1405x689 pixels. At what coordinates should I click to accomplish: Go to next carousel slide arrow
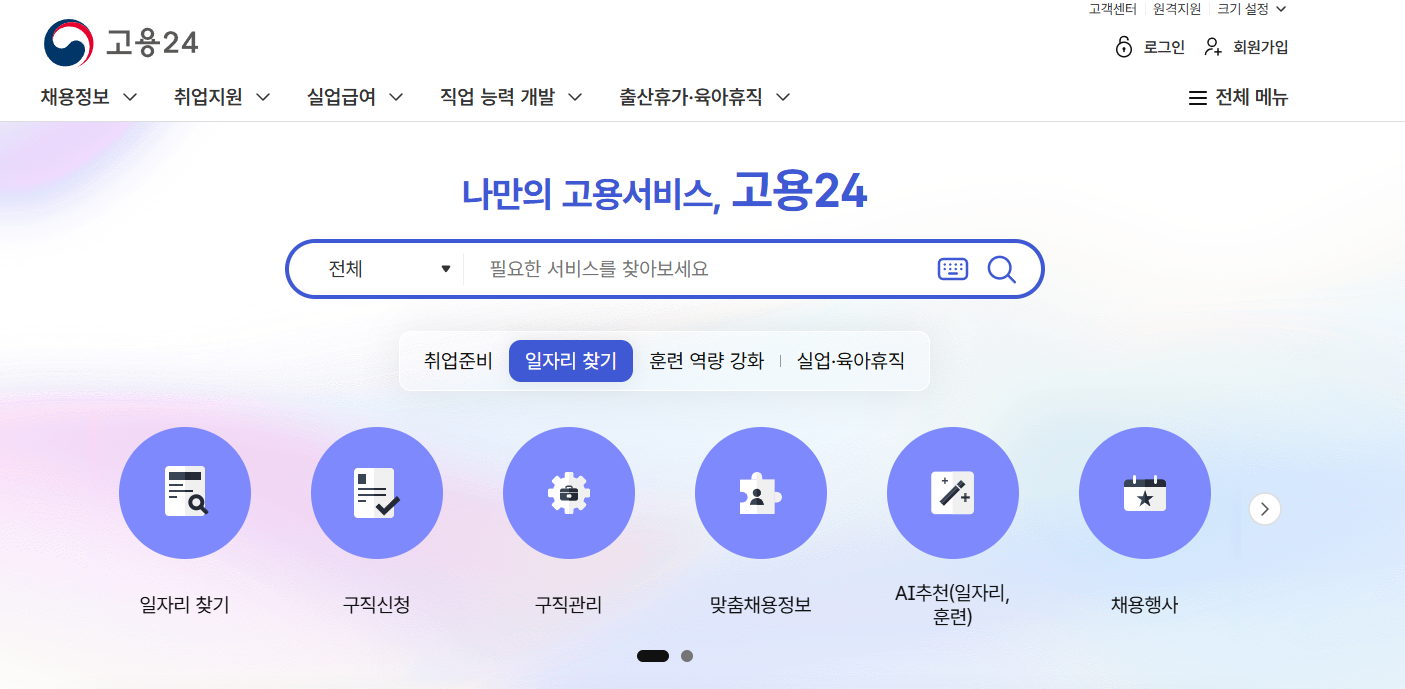1265,509
